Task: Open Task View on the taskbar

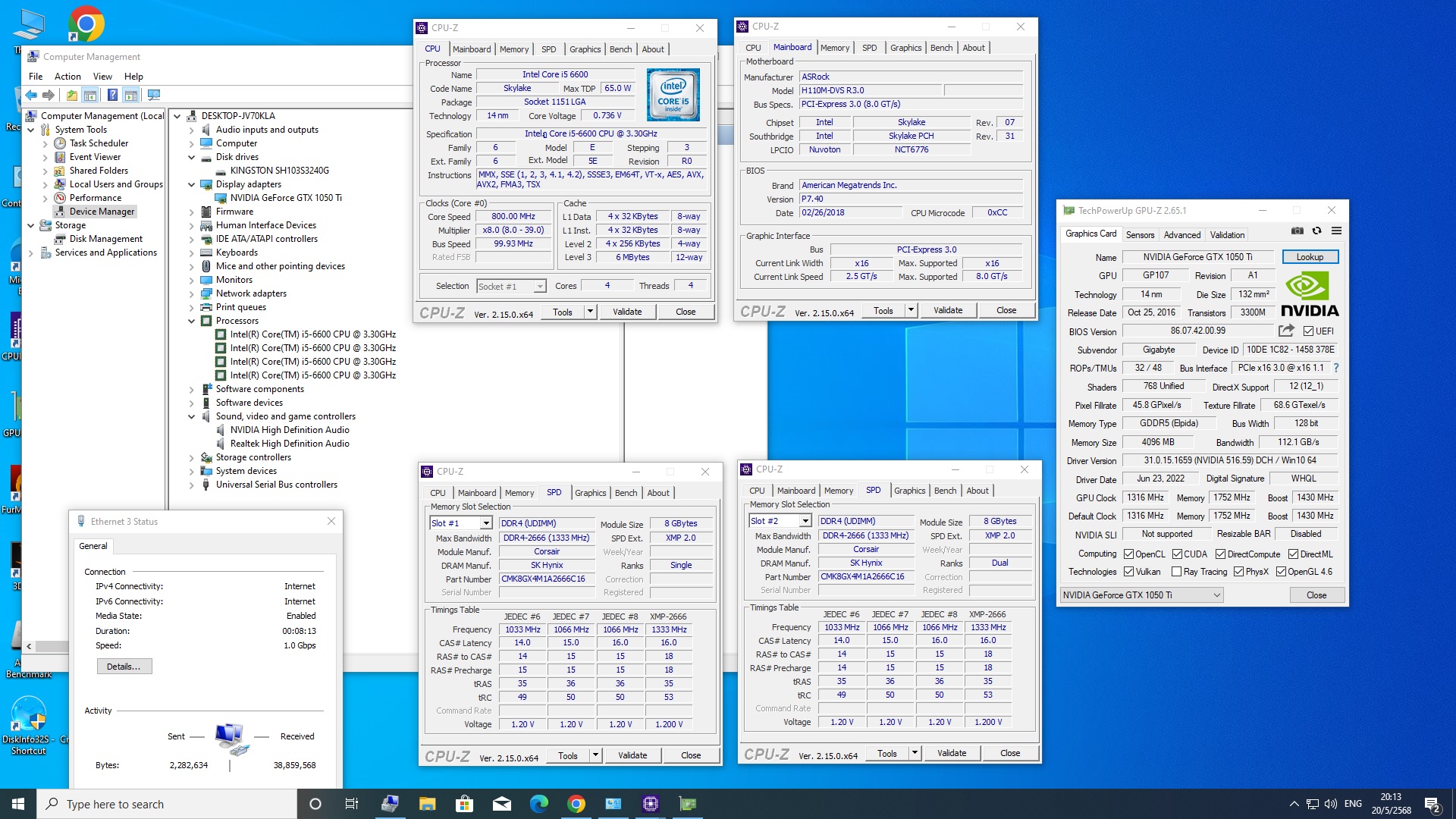Action: point(352,804)
